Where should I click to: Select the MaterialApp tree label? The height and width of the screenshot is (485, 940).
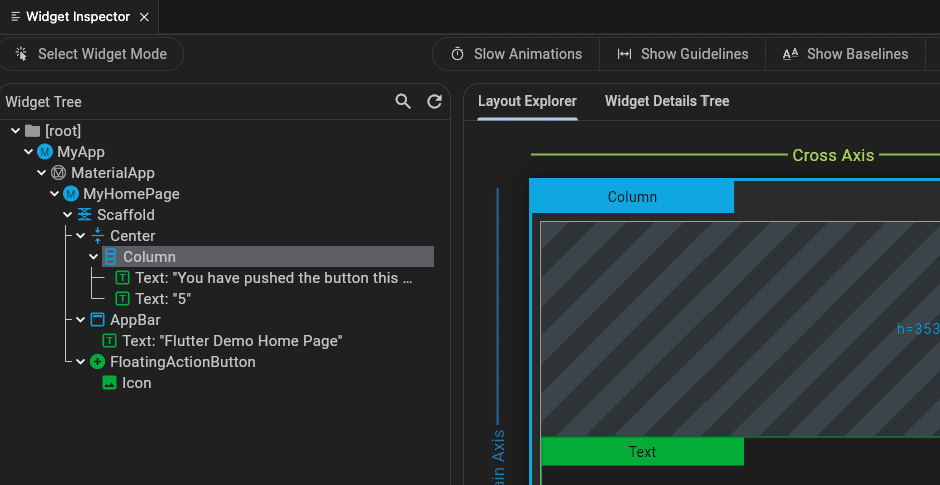[113, 173]
